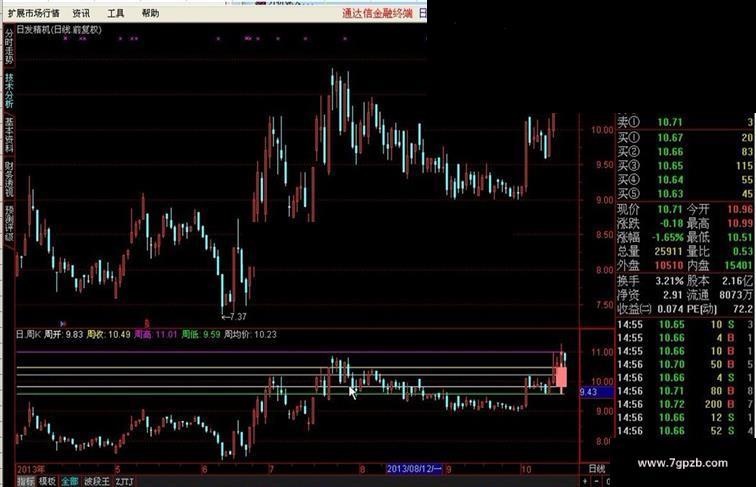The height and width of the screenshot is (487, 756).
Task: Select the 全部 indicator tab
Action: (70, 481)
